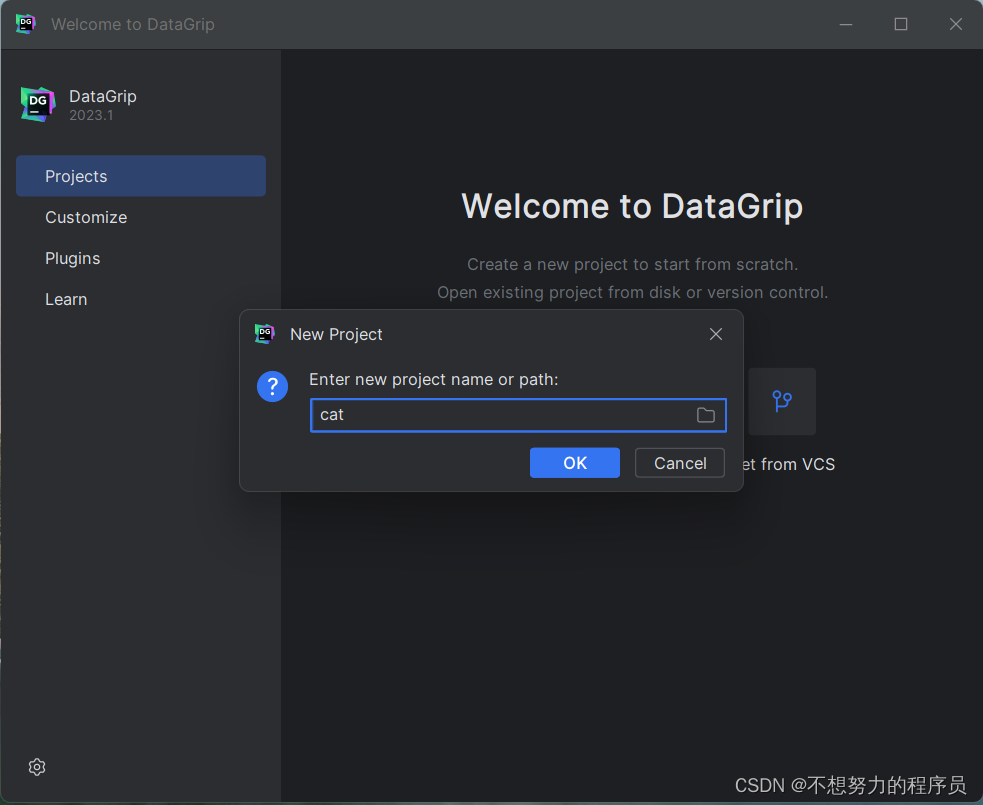Click the New Project dialog title
The image size is (983, 805).
(x=336, y=334)
